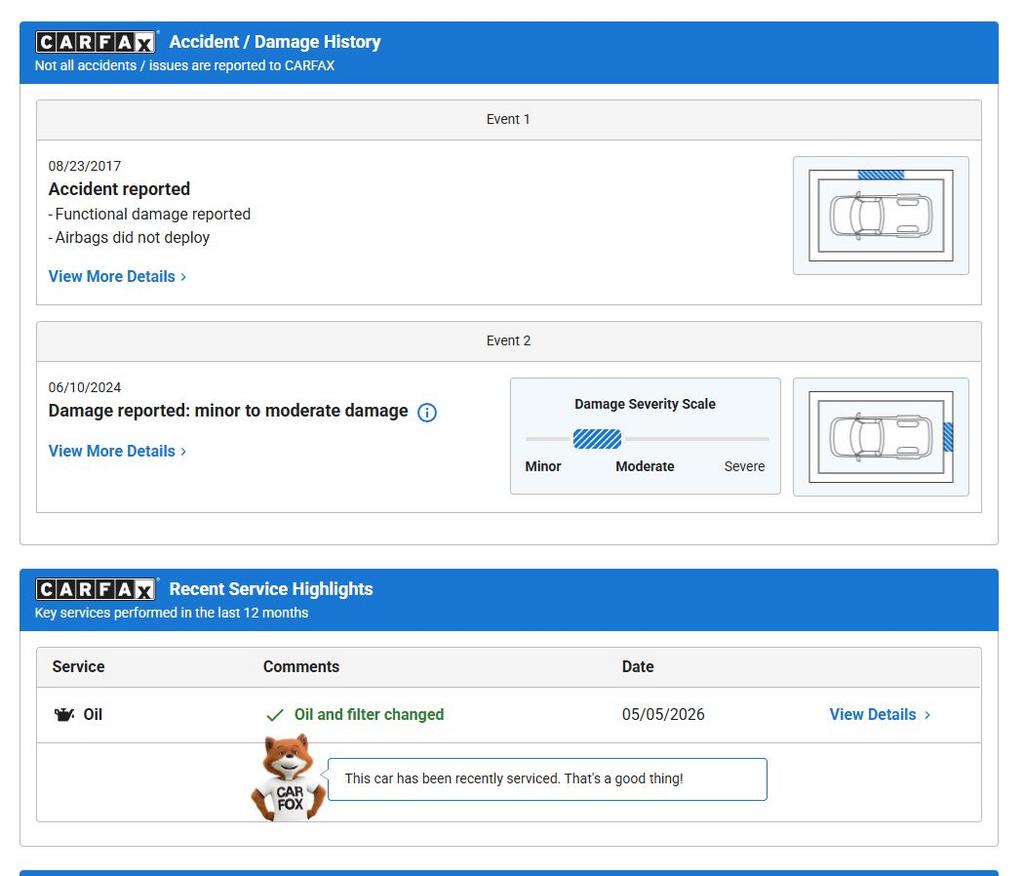Screen dimensions: 1024x876
Task: Open View Details for the oil service
Action: (x=880, y=715)
